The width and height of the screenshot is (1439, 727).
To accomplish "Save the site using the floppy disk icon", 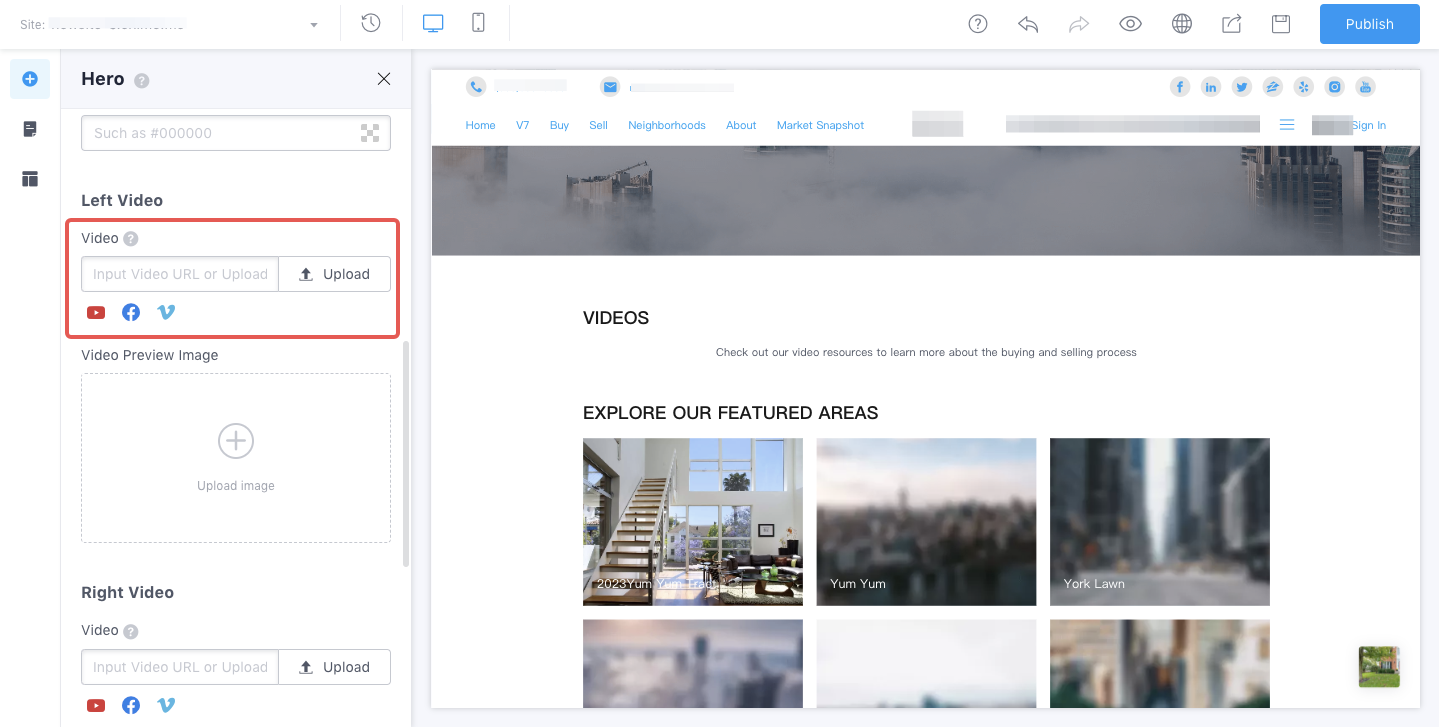I will tap(1281, 23).
